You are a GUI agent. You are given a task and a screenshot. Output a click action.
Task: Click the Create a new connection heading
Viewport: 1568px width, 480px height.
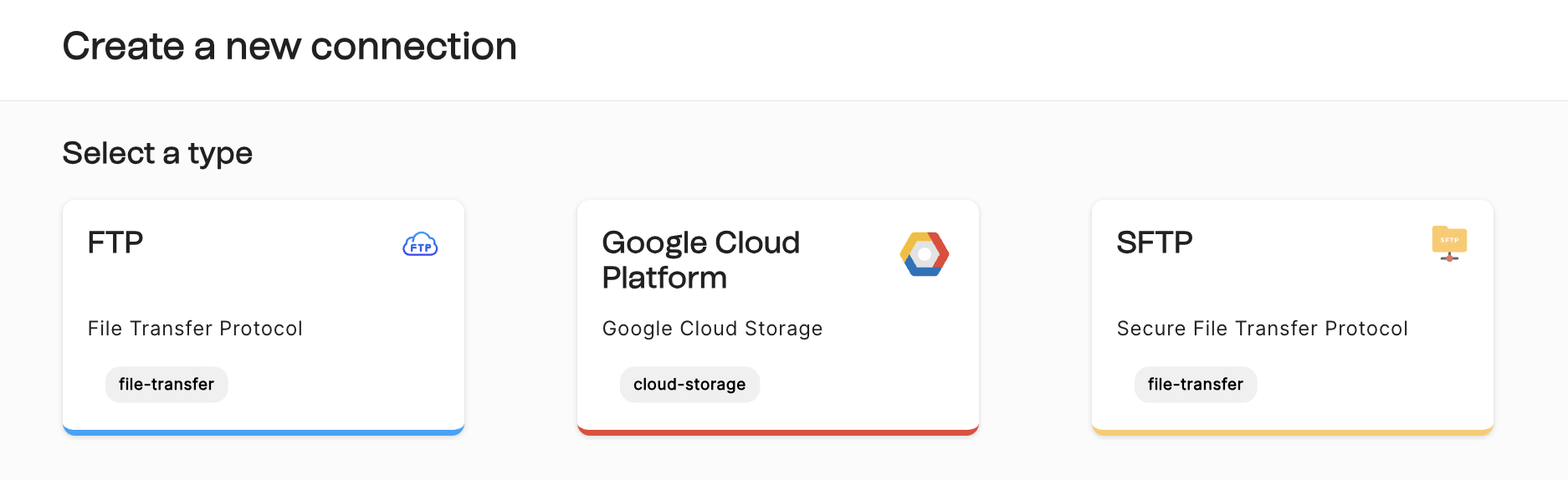pos(290,46)
